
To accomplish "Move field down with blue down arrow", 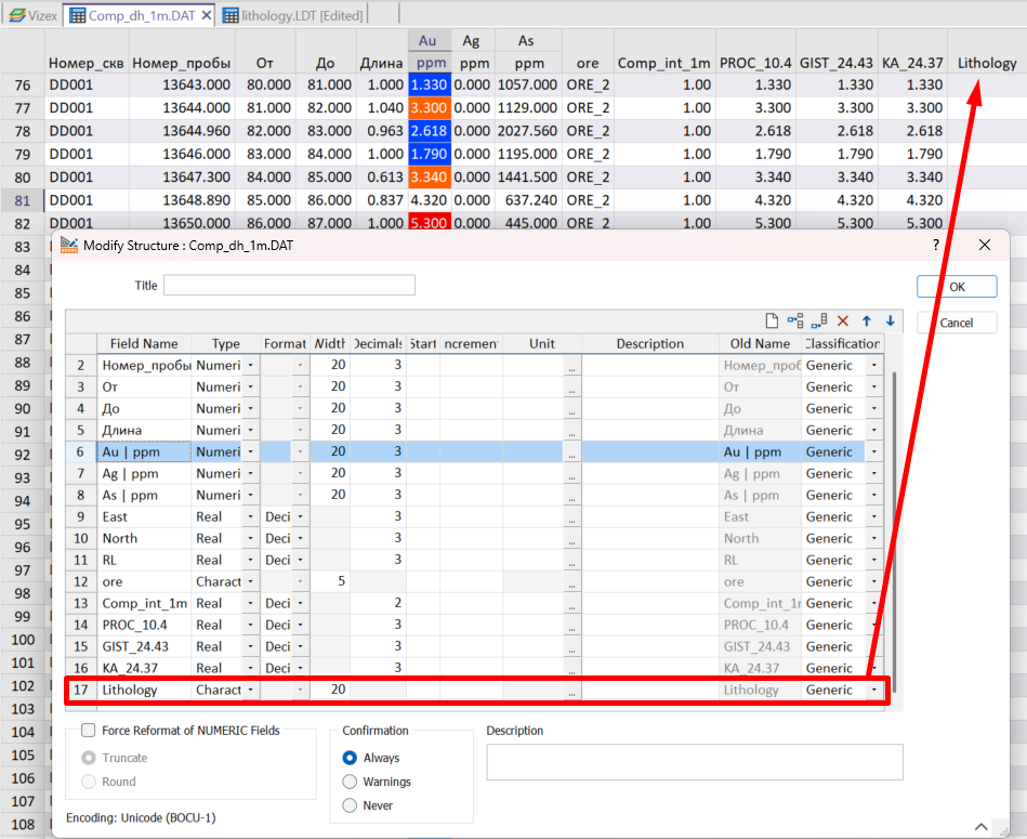I will 889,321.
